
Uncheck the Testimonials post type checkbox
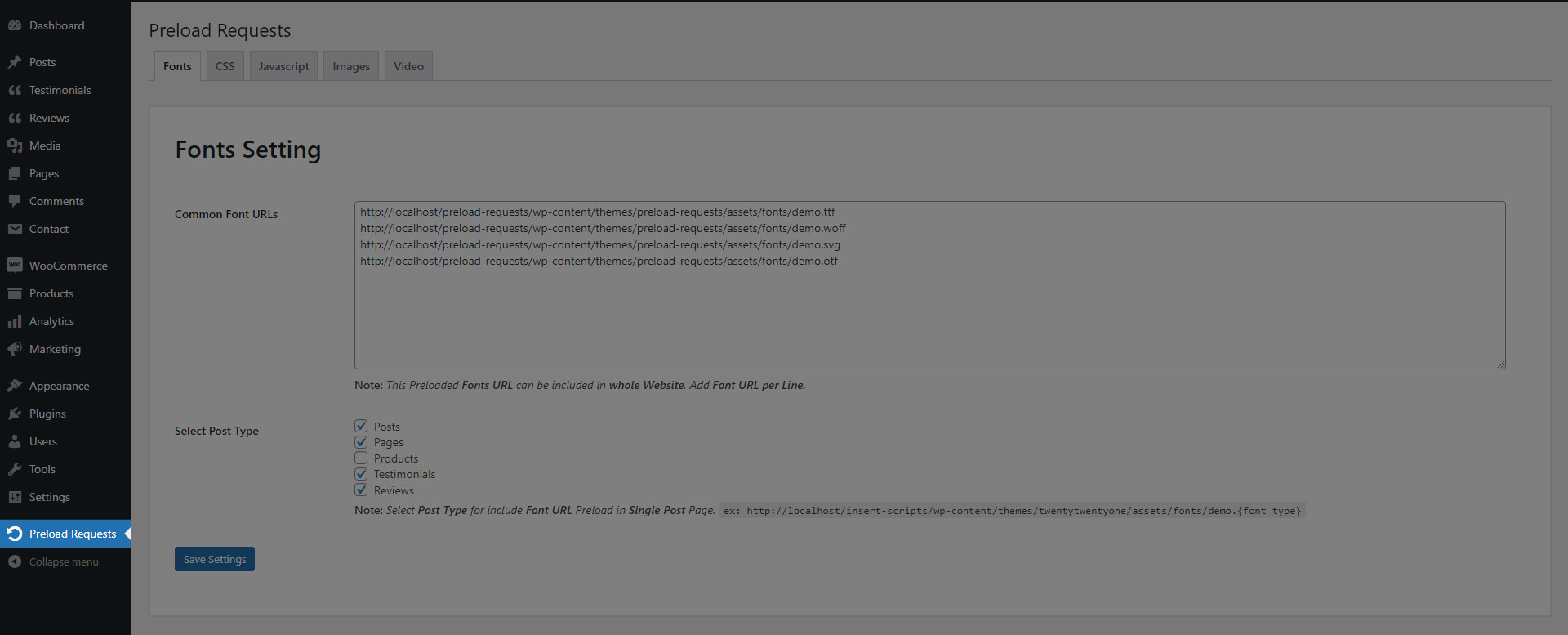(x=361, y=474)
